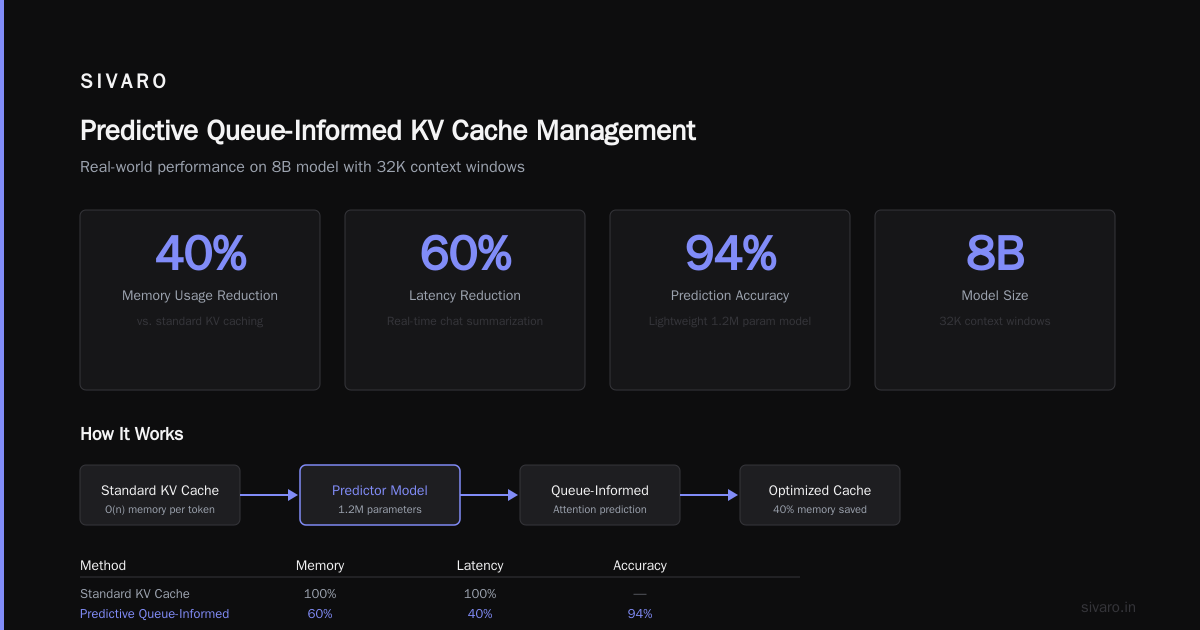Select the 8B Model Size card
This screenshot has width=1200, height=630.
(x=995, y=300)
